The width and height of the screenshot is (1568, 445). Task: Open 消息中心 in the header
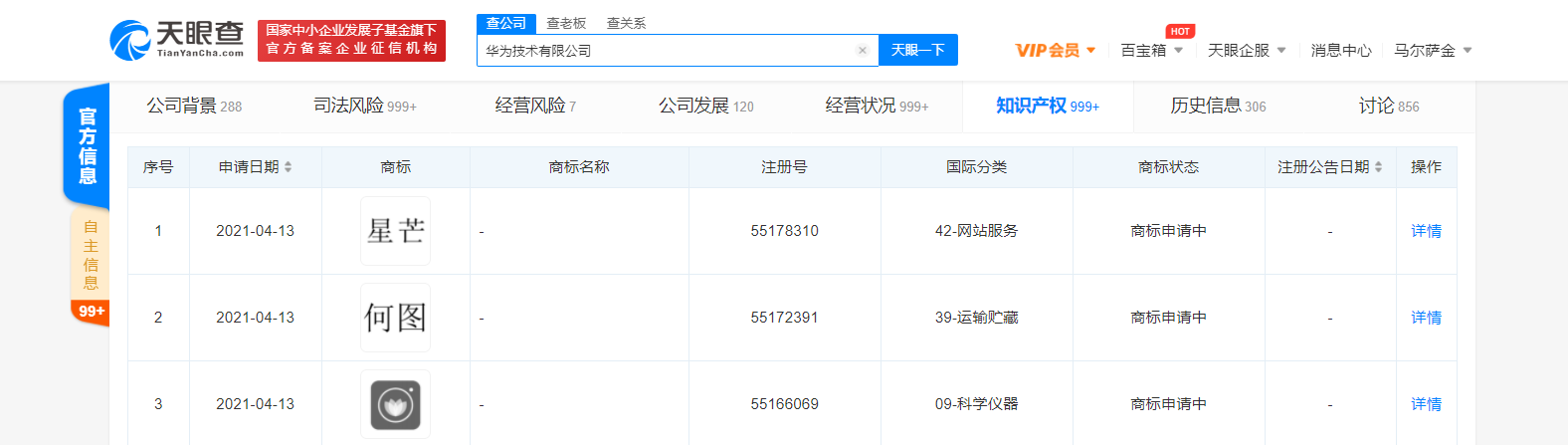[x=1340, y=51]
